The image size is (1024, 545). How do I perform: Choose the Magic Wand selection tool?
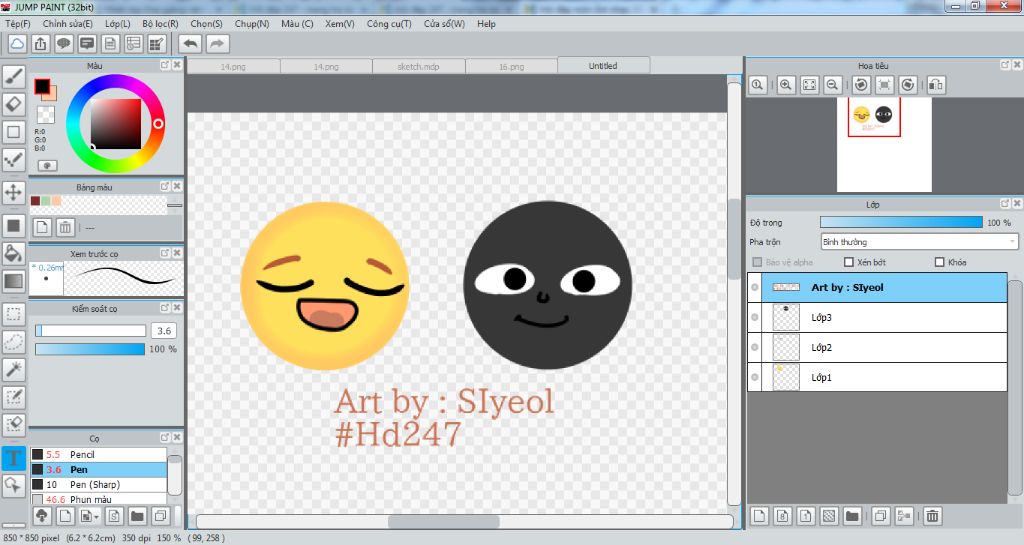(14, 370)
